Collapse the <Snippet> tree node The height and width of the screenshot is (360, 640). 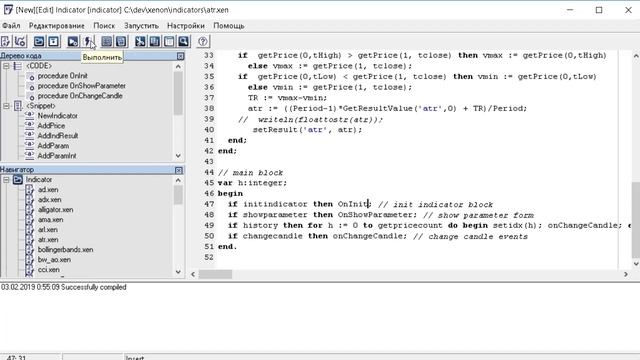(x=6, y=106)
